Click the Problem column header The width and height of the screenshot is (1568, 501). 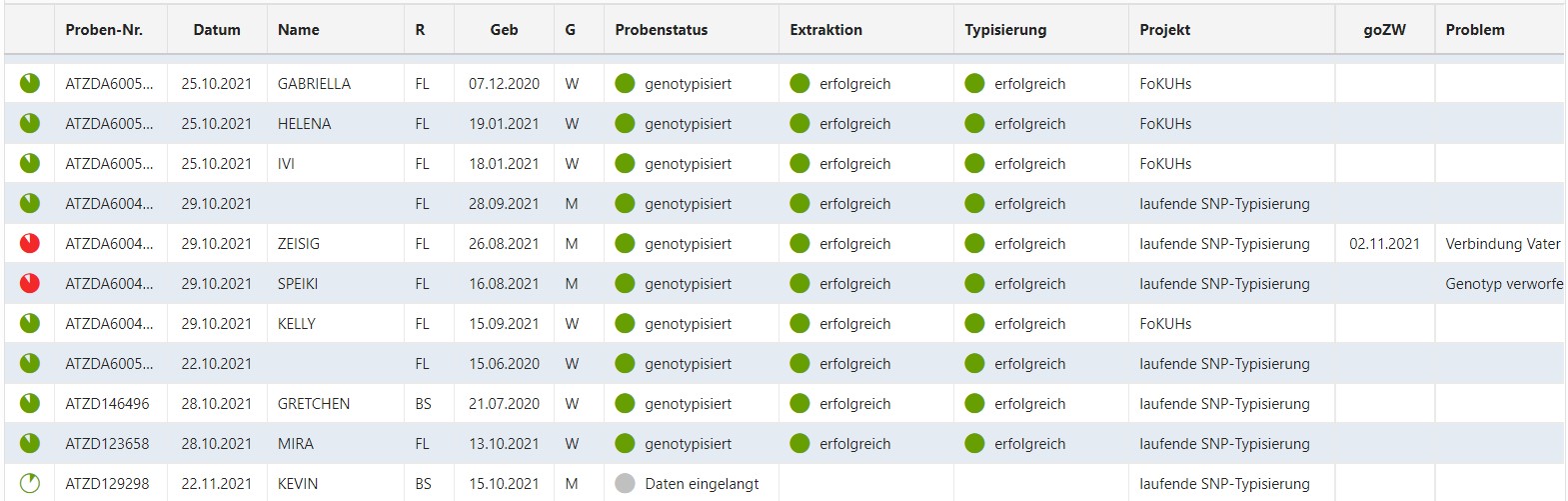pyautogui.click(x=1475, y=30)
